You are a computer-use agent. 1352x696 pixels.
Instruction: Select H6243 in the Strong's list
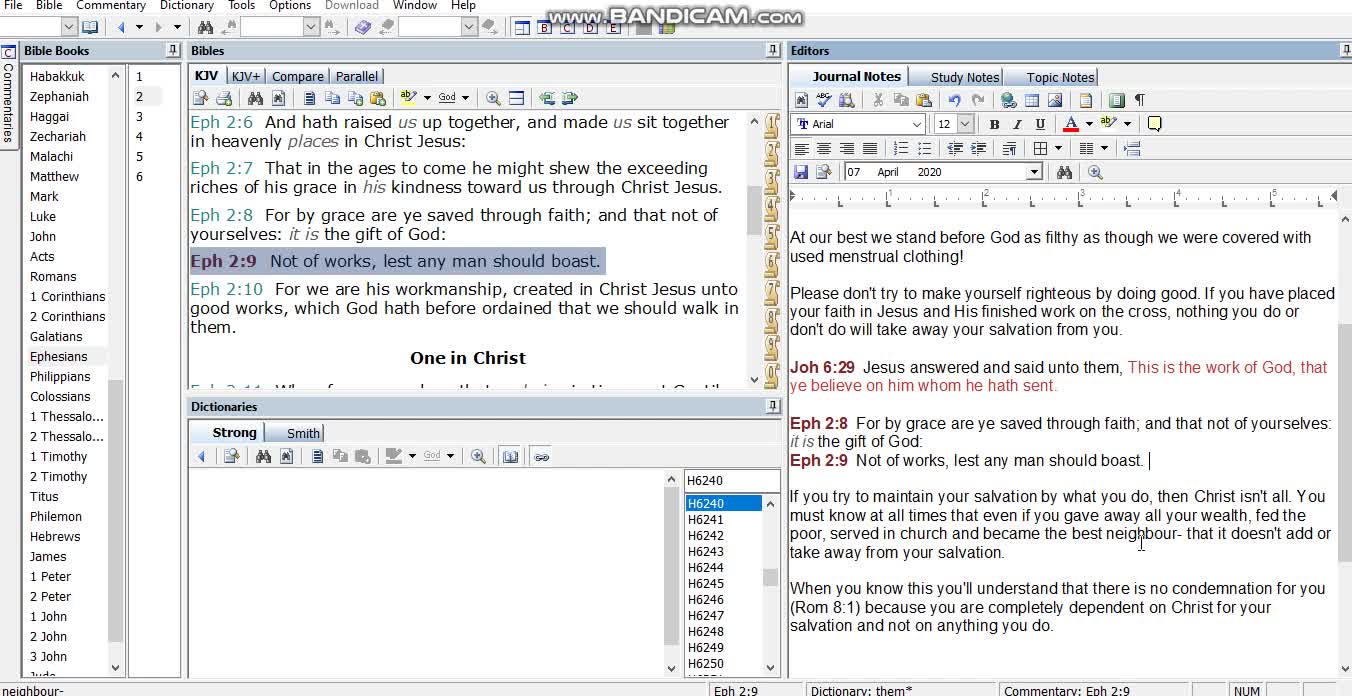(706, 551)
